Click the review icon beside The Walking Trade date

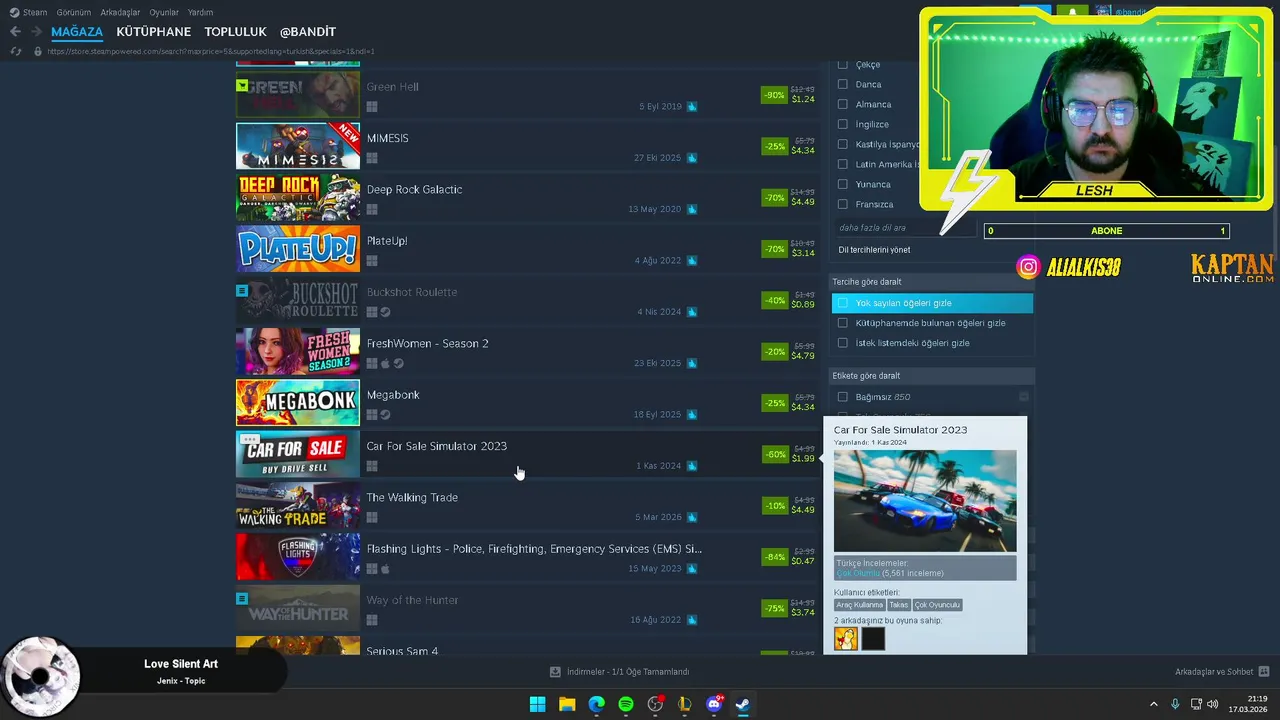pyautogui.click(x=692, y=517)
